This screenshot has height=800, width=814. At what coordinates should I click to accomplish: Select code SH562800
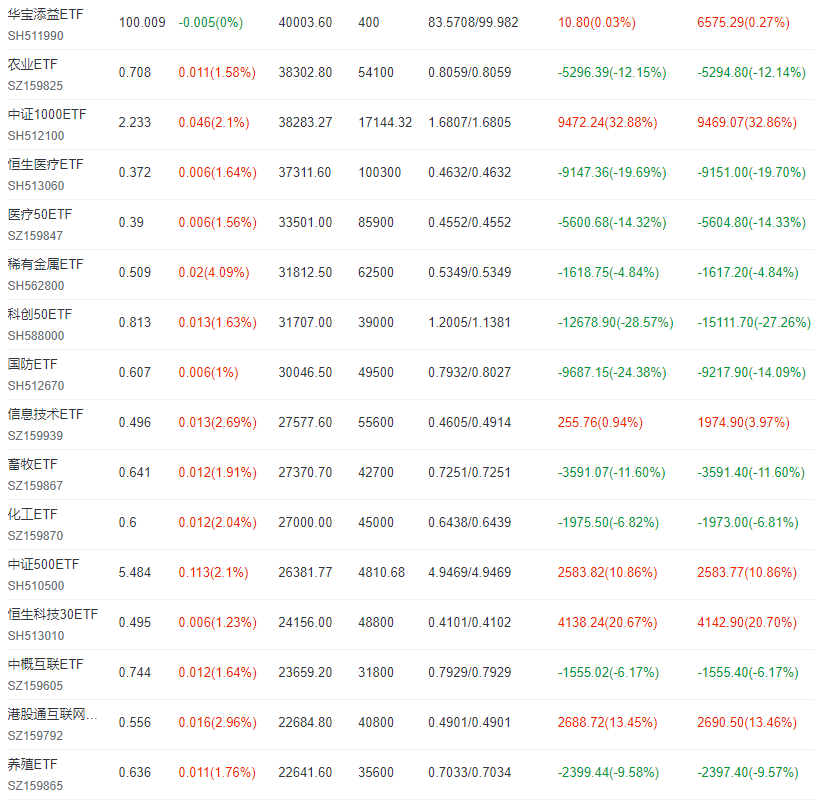pos(36,286)
